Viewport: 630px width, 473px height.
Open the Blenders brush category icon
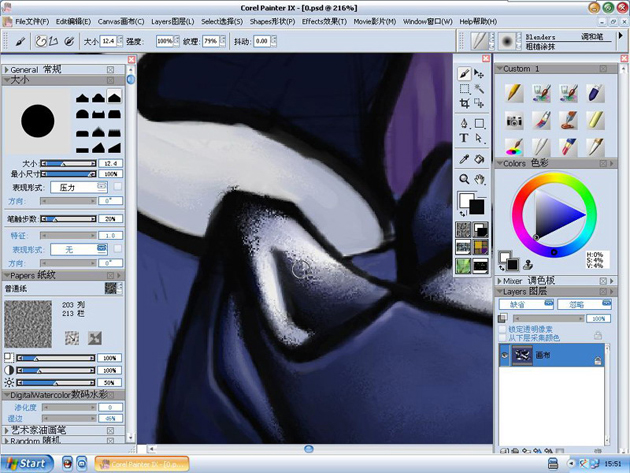(479, 41)
